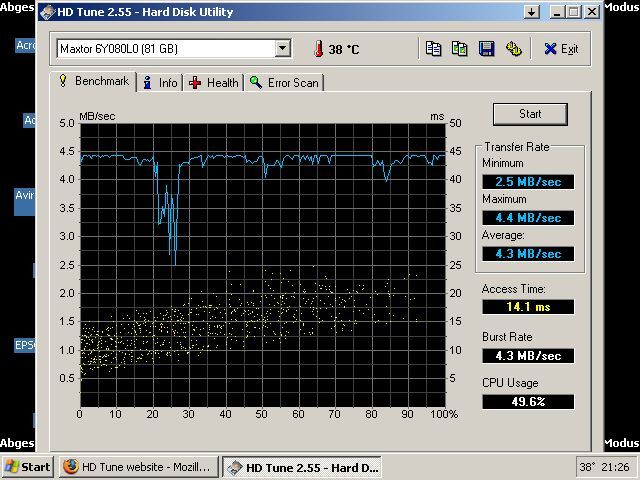
Task: Select the Maxtor 6Y080L0 drive field
Action: click(173, 49)
